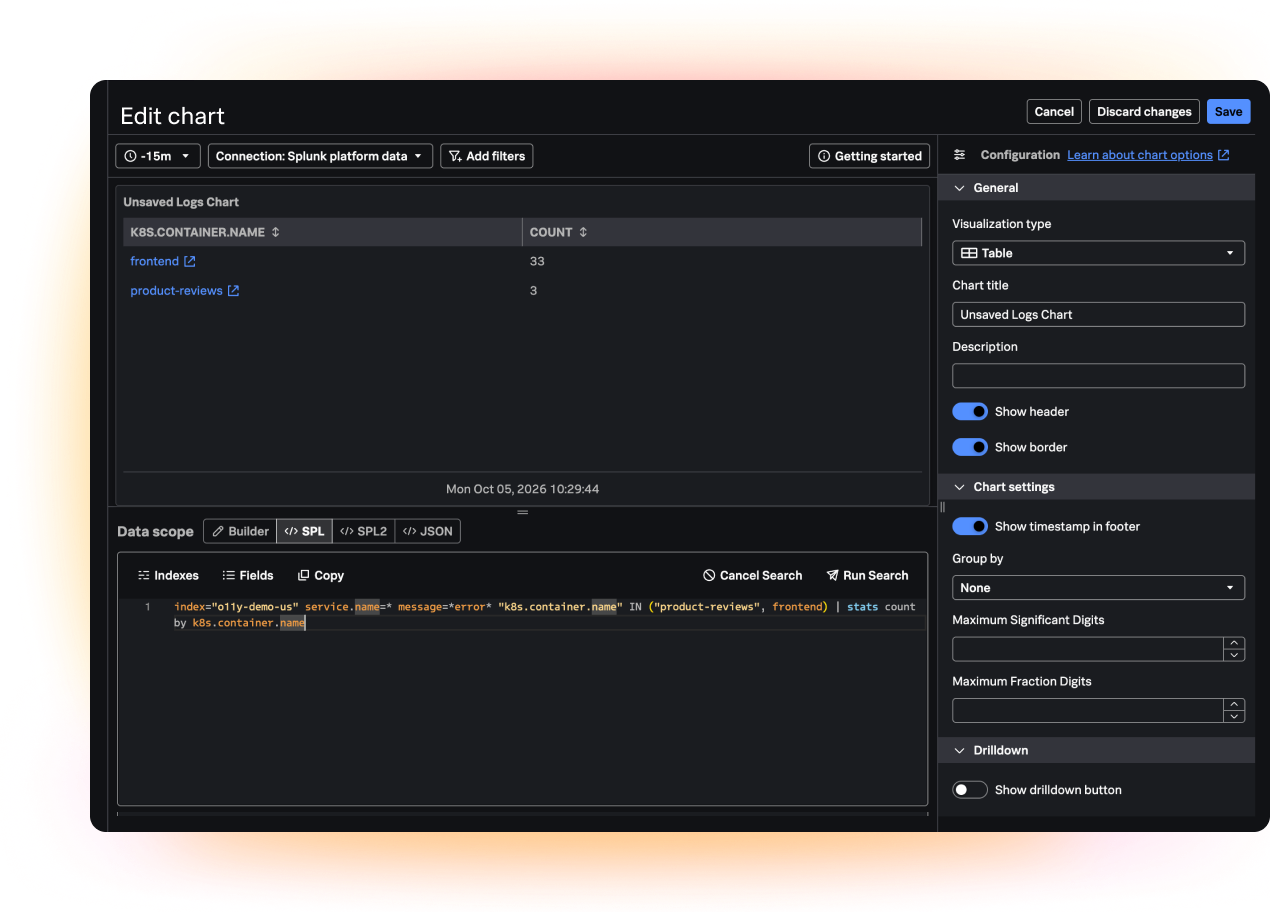Save the chart

(x=1228, y=112)
